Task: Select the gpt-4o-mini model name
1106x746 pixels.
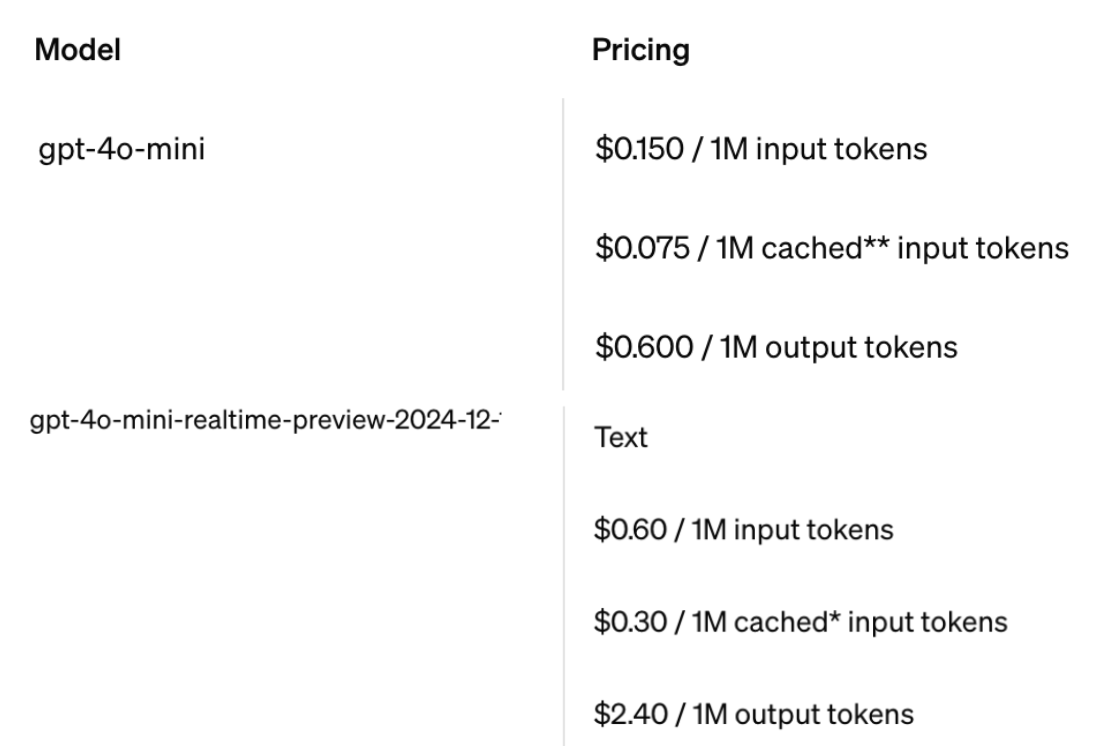Action: pos(121,149)
